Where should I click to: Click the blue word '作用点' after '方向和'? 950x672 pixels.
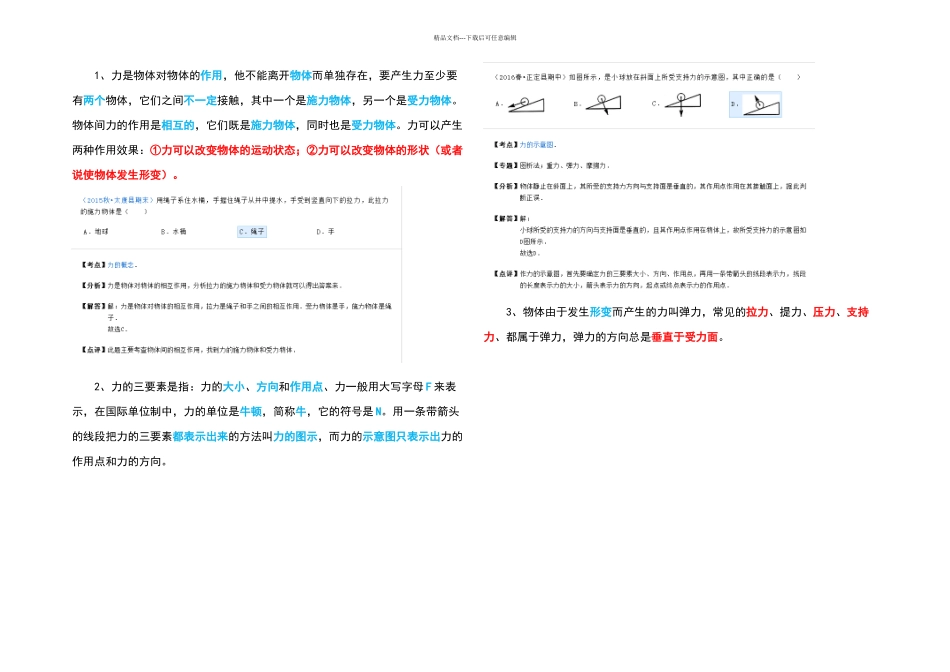pos(307,387)
